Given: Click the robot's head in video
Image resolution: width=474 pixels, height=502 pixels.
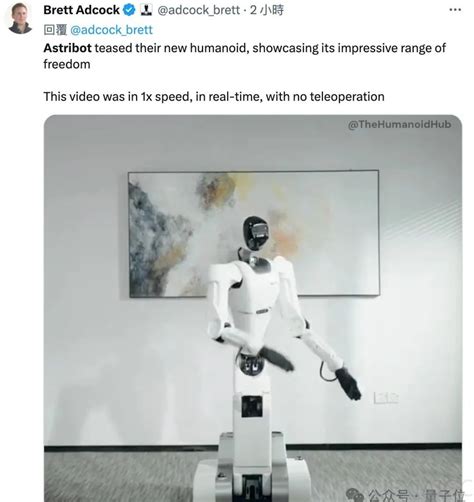Looking at the screenshot, I should [x=256, y=231].
